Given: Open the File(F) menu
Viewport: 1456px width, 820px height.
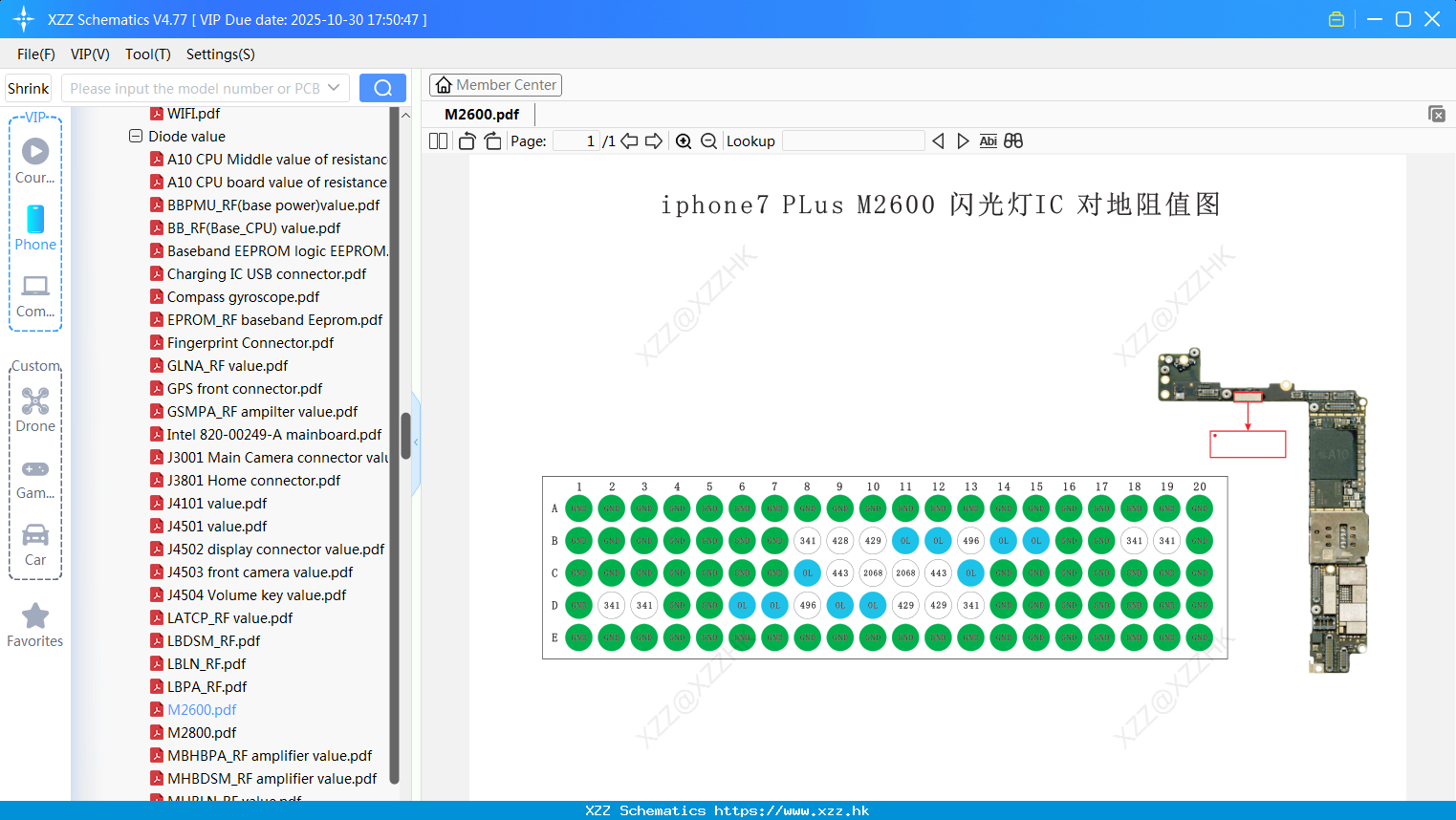Looking at the screenshot, I should (36, 54).
